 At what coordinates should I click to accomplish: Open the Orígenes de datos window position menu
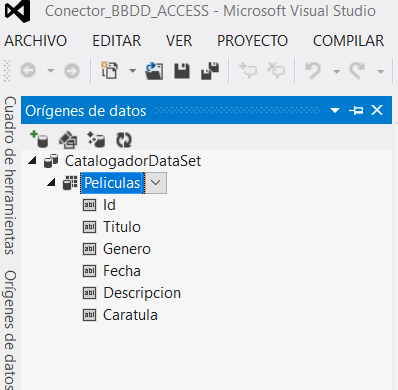point(335,110)
